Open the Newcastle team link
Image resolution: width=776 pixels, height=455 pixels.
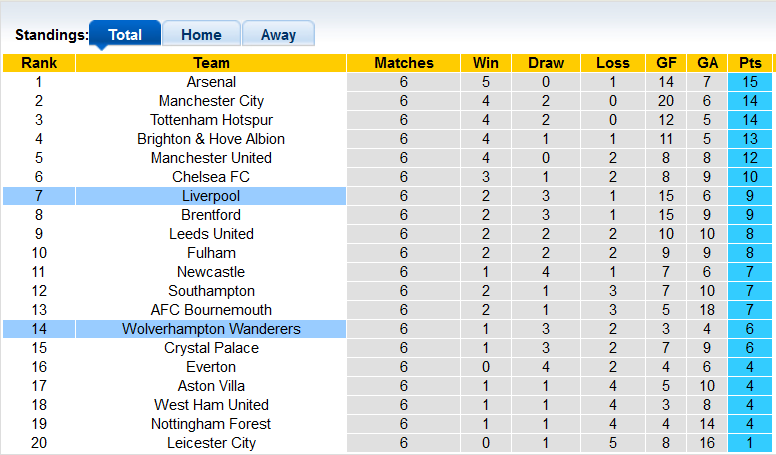tap(211, 272)
